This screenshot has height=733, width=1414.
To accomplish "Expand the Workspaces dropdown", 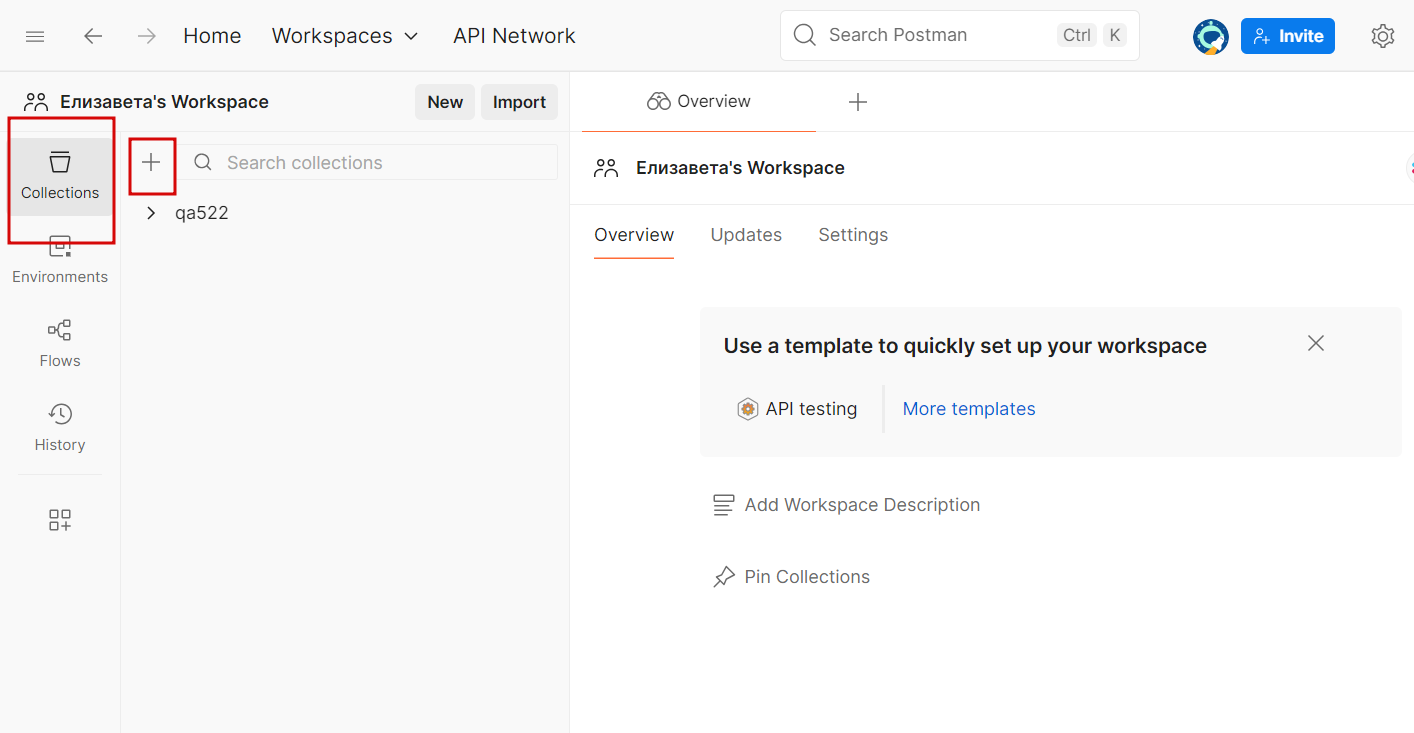I will point(345,36).
